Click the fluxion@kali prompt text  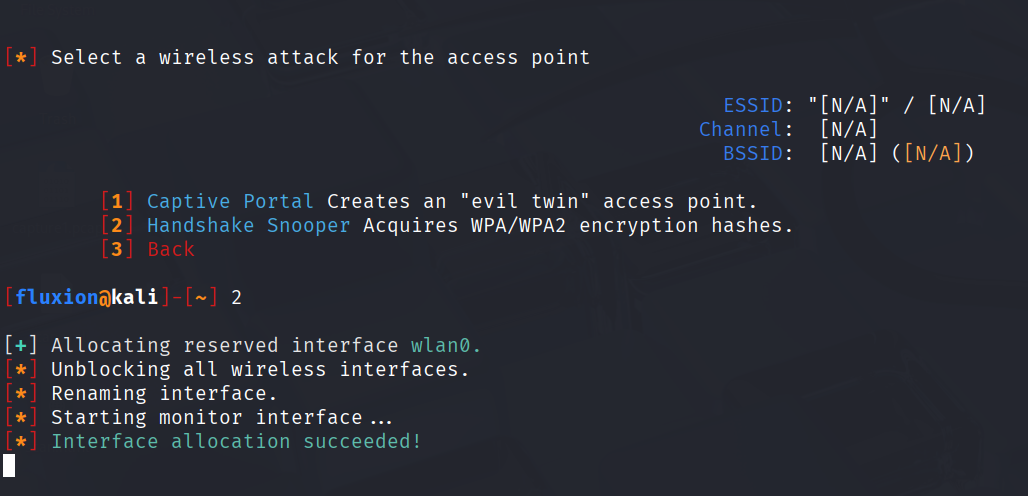tap(87, 297)
